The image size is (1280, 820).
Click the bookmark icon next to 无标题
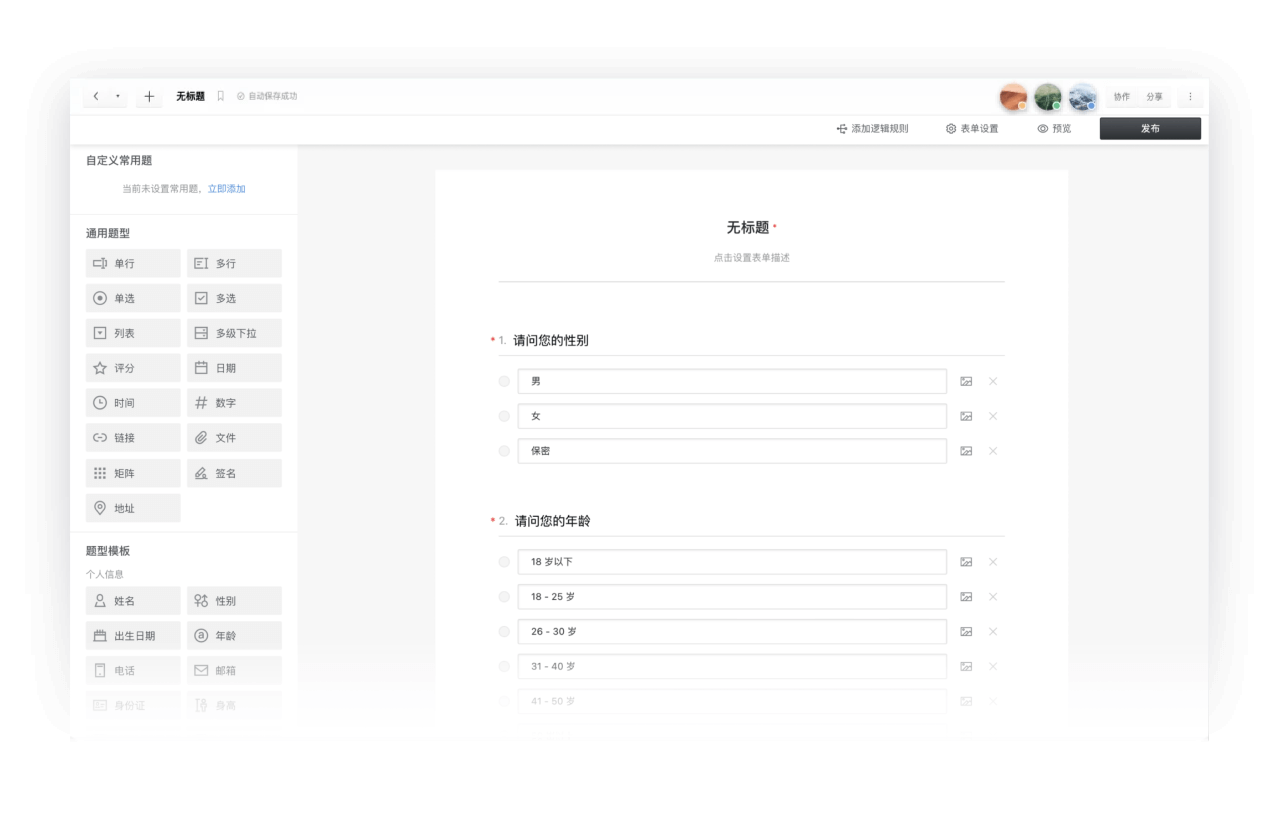221,97
